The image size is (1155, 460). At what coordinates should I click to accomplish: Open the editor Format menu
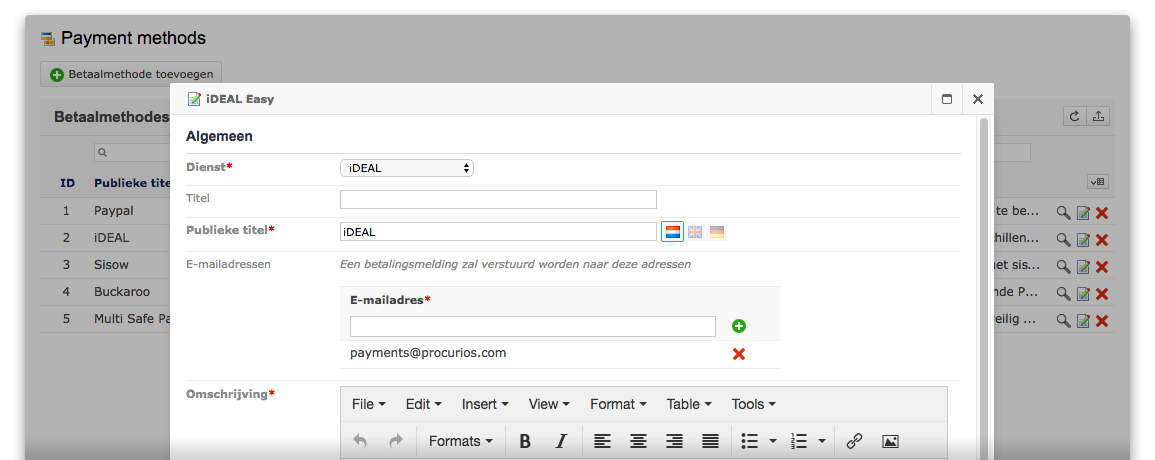tap(618, 404)
